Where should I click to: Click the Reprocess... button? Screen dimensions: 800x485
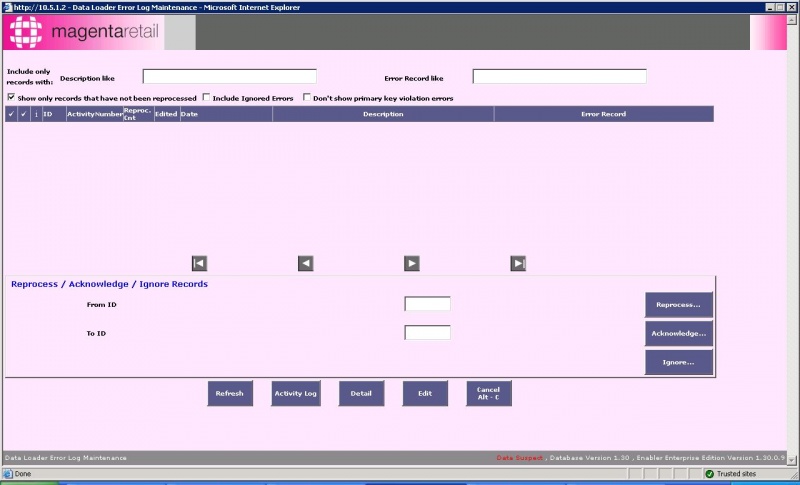pos(679,305)
